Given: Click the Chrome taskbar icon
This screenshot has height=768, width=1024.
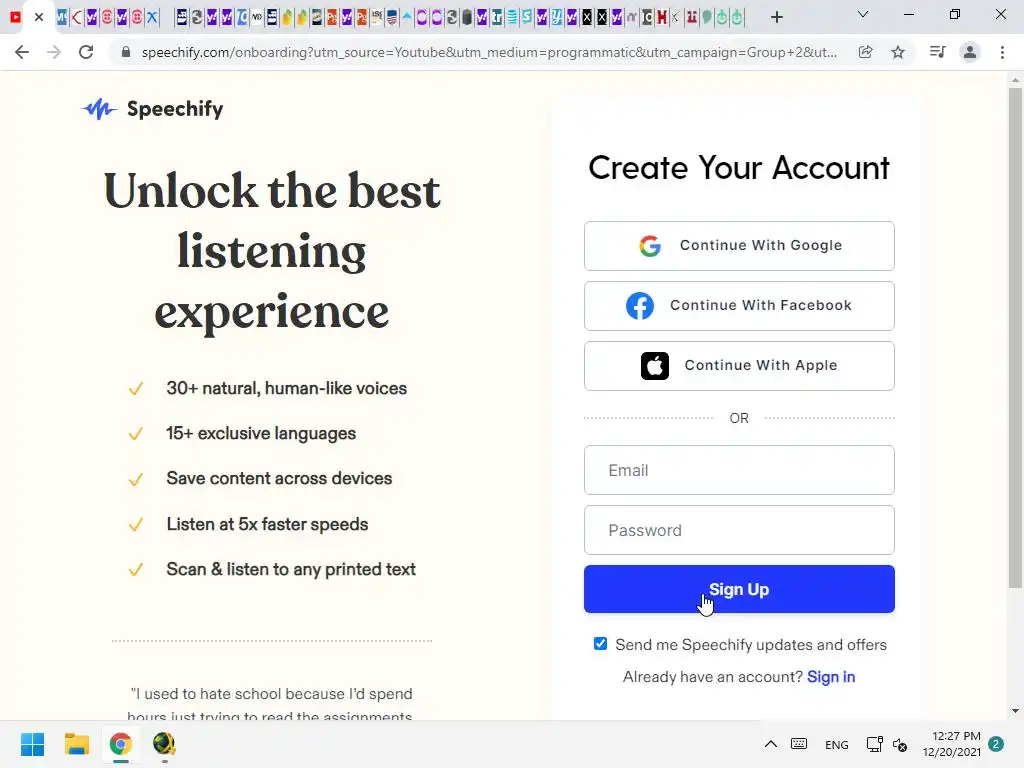Looking at the screenshot, I should 121,744.
